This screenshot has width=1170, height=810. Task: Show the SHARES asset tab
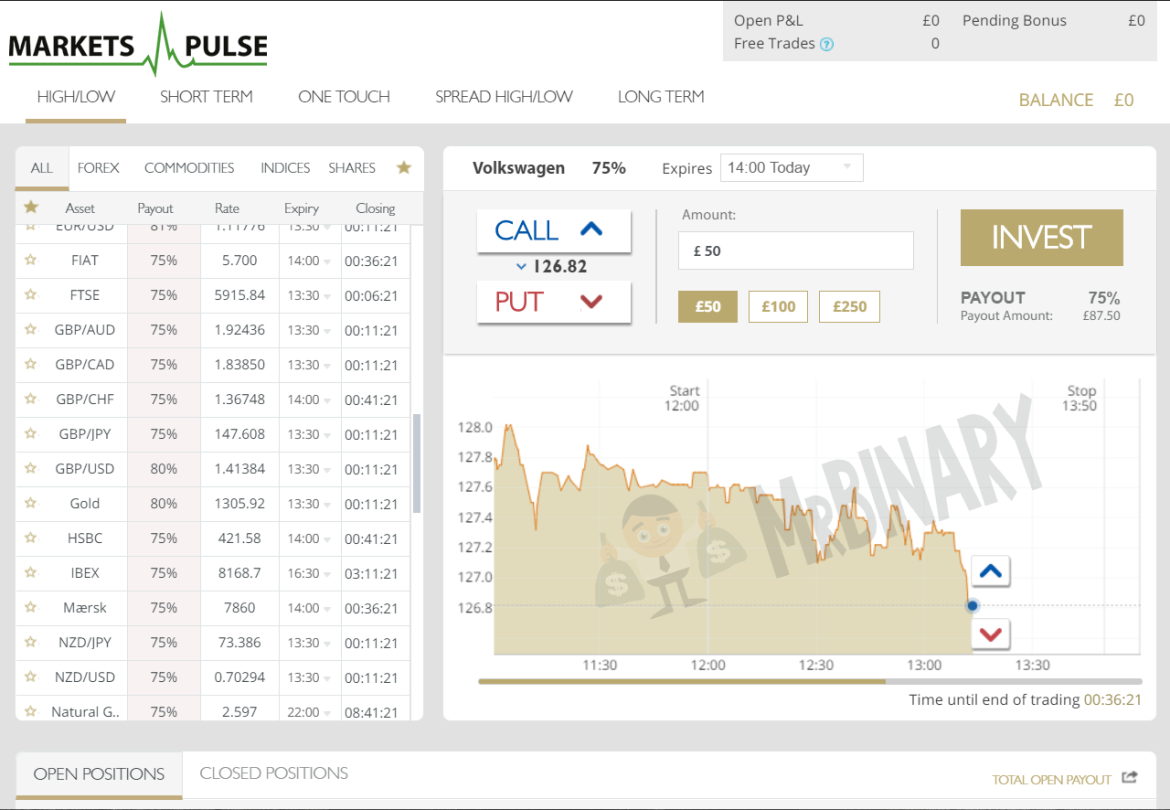351,168
